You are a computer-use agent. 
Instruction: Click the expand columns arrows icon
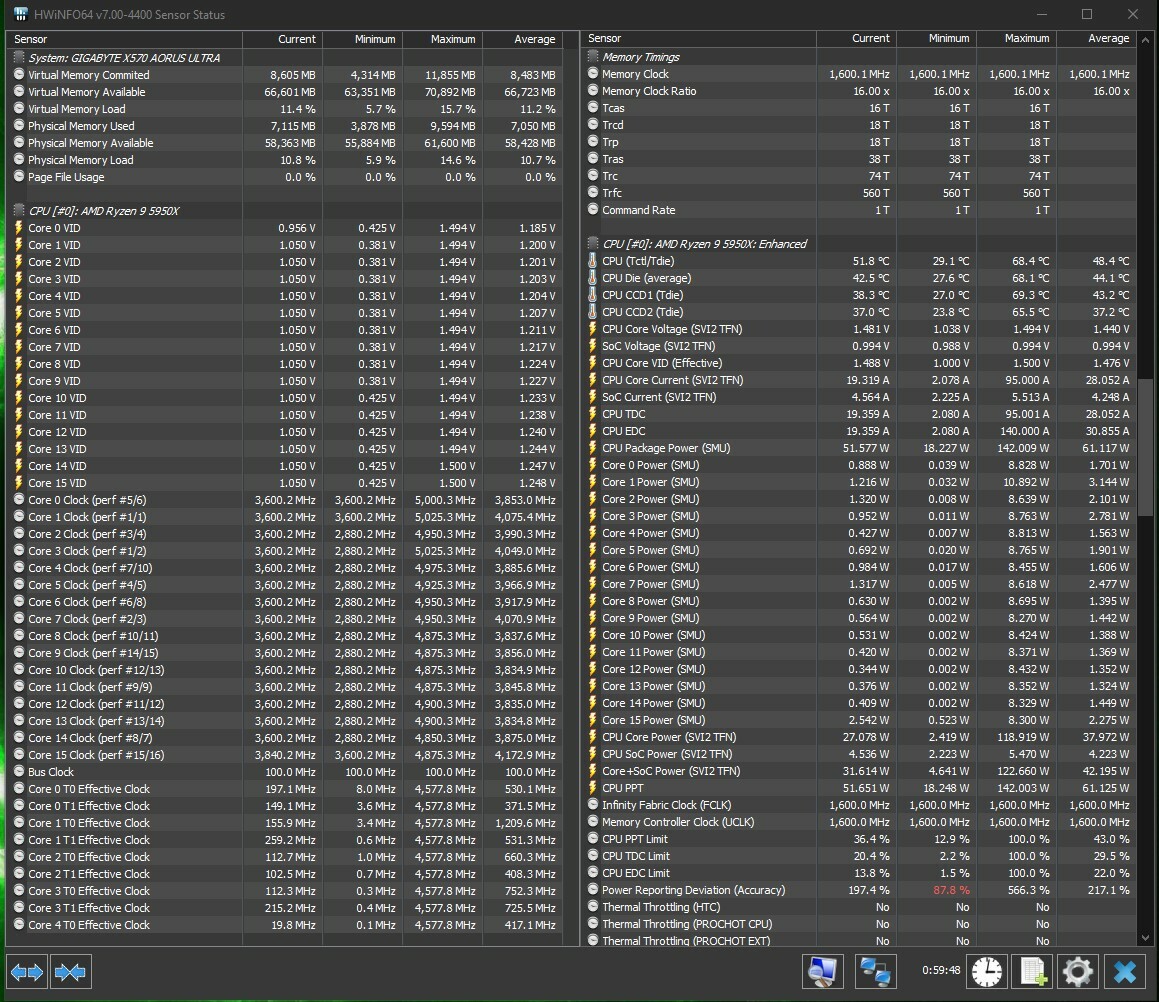pyautogui.click(x=27, y=972)
